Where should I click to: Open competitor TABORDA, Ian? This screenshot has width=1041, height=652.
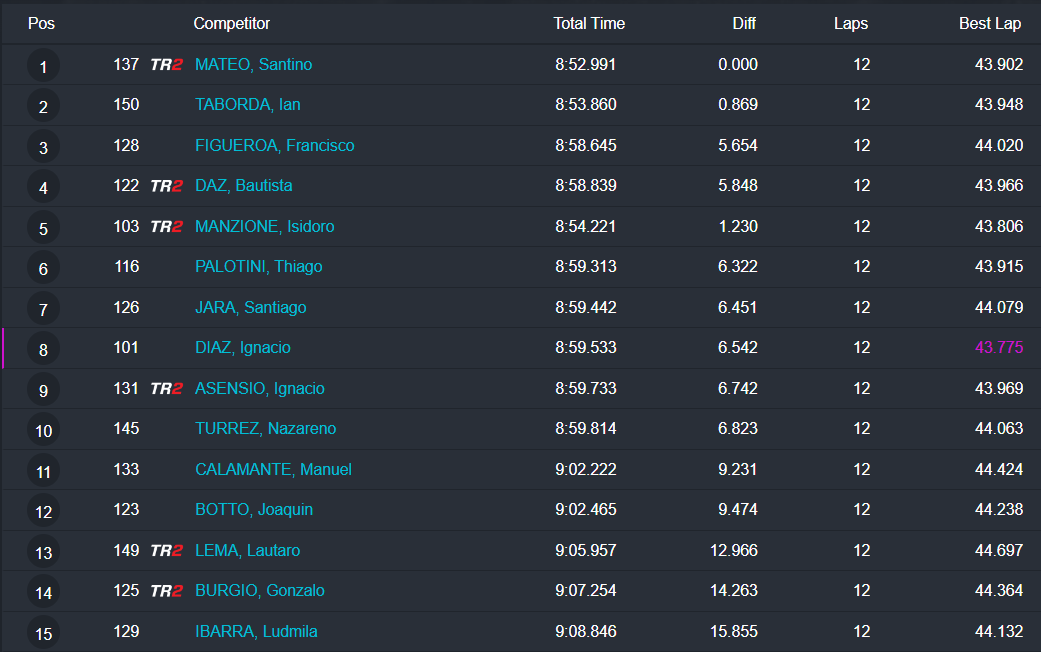247,105
